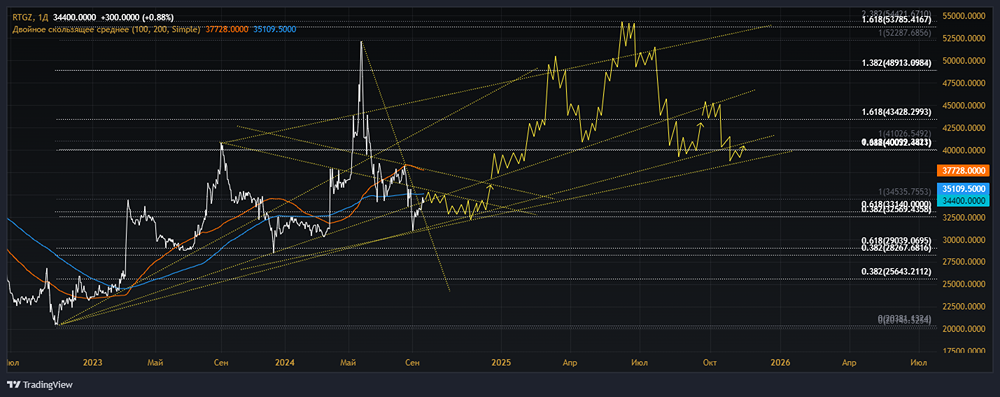Screen dimensions: 1000x397
Task: Click the 2024 time axis label
Action: pyautogui.click(x=284, y=362)
